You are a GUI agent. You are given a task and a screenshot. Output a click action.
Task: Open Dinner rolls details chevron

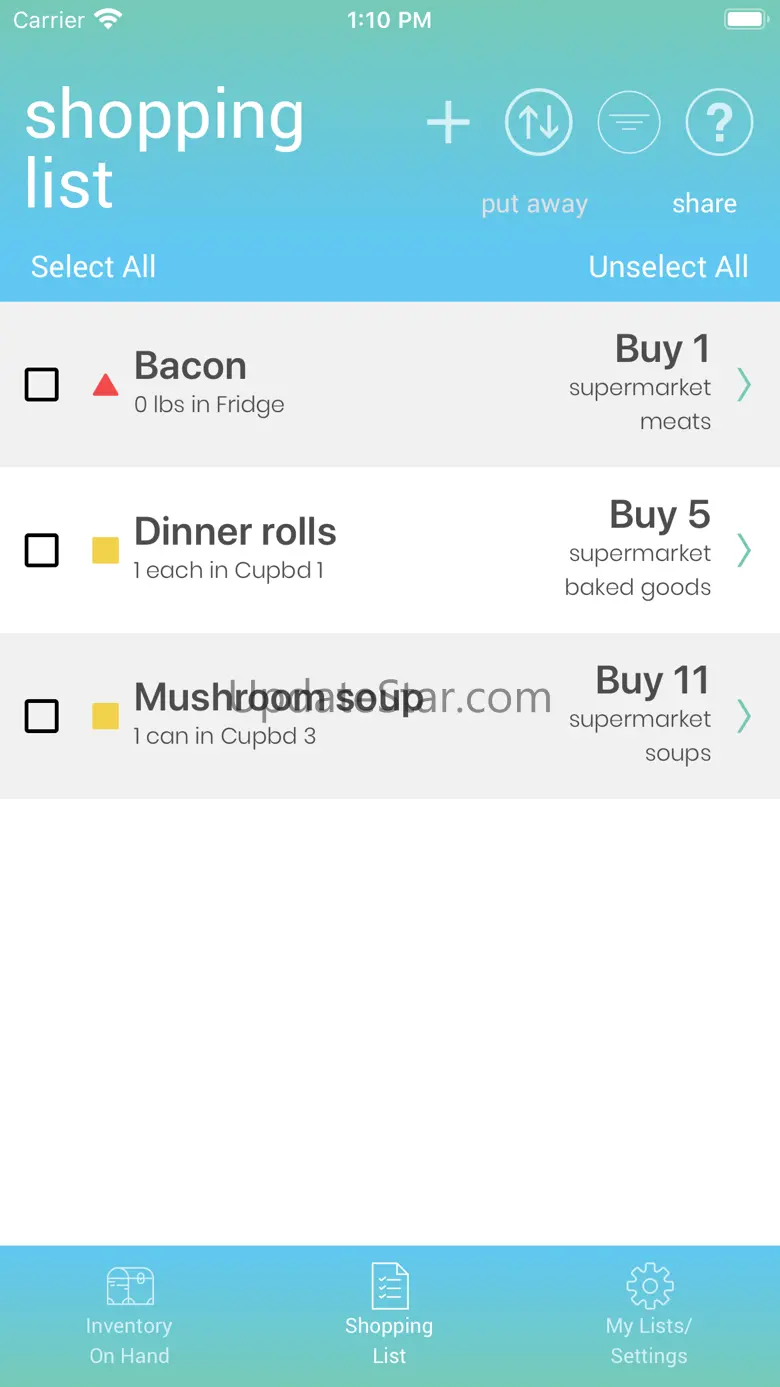tap(743, 550)
